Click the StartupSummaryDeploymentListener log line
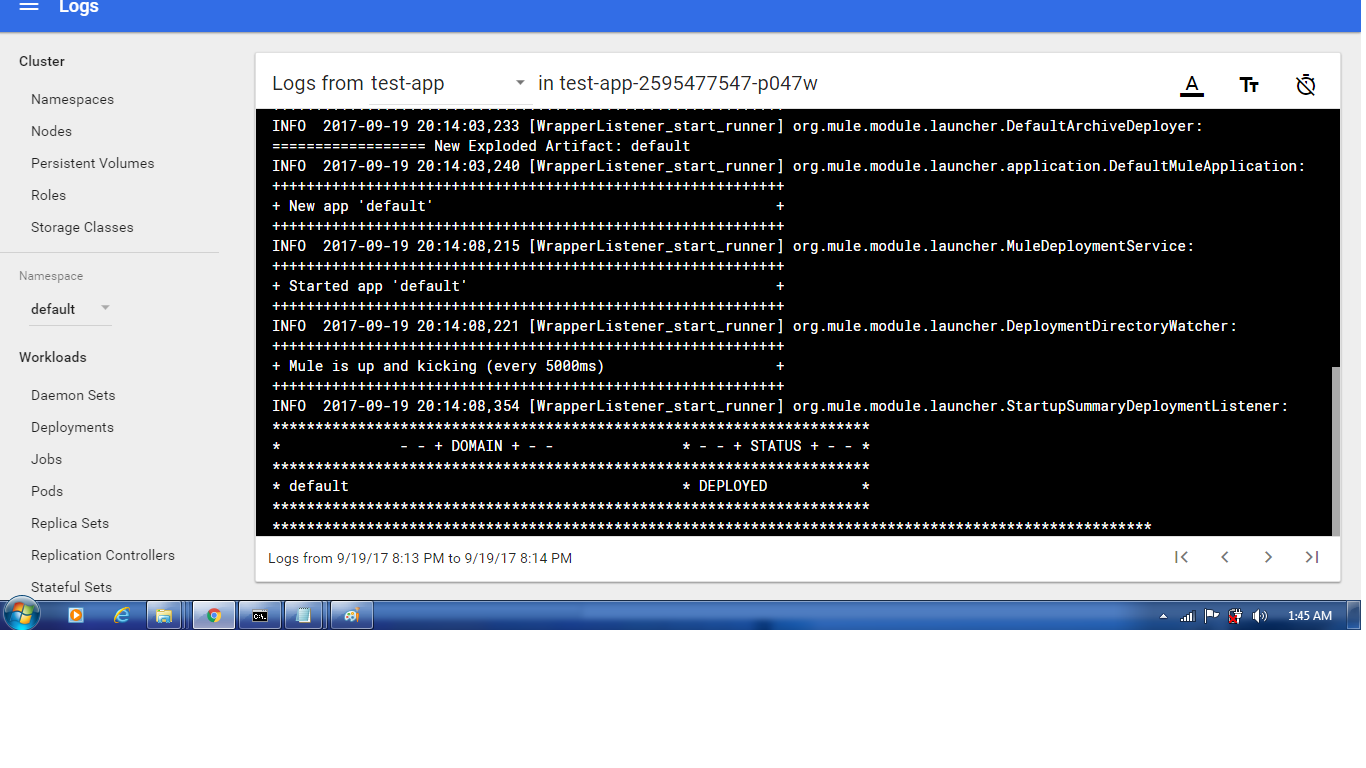 coord(780,406)
